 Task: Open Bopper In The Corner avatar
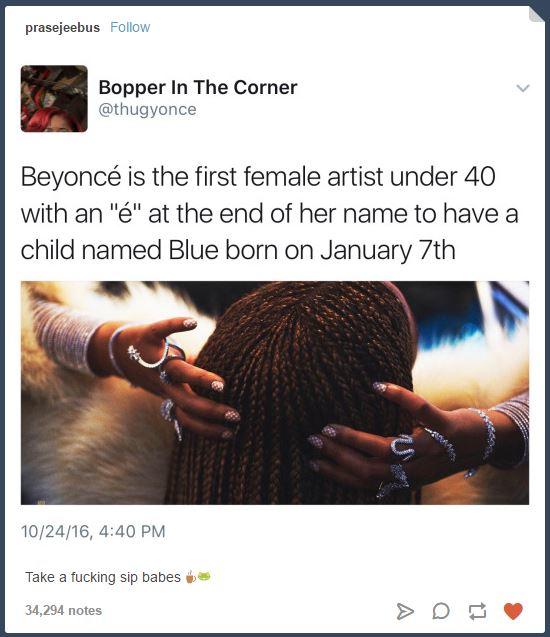click(x=54, y=99)
